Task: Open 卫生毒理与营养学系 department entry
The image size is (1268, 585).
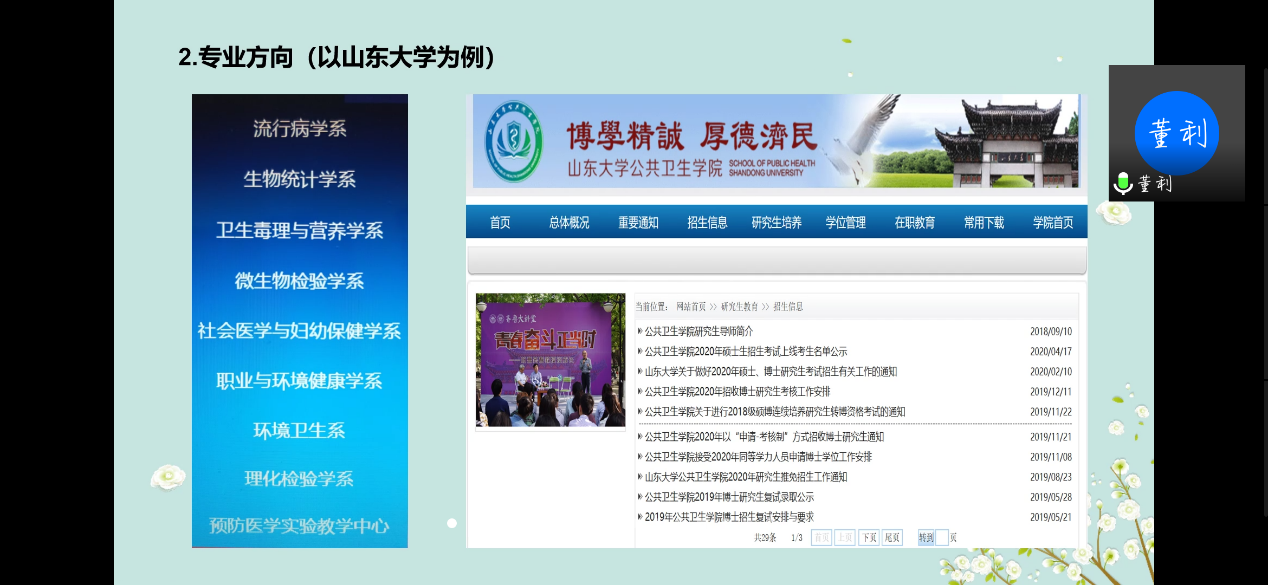Action: (x=300, y=230)
